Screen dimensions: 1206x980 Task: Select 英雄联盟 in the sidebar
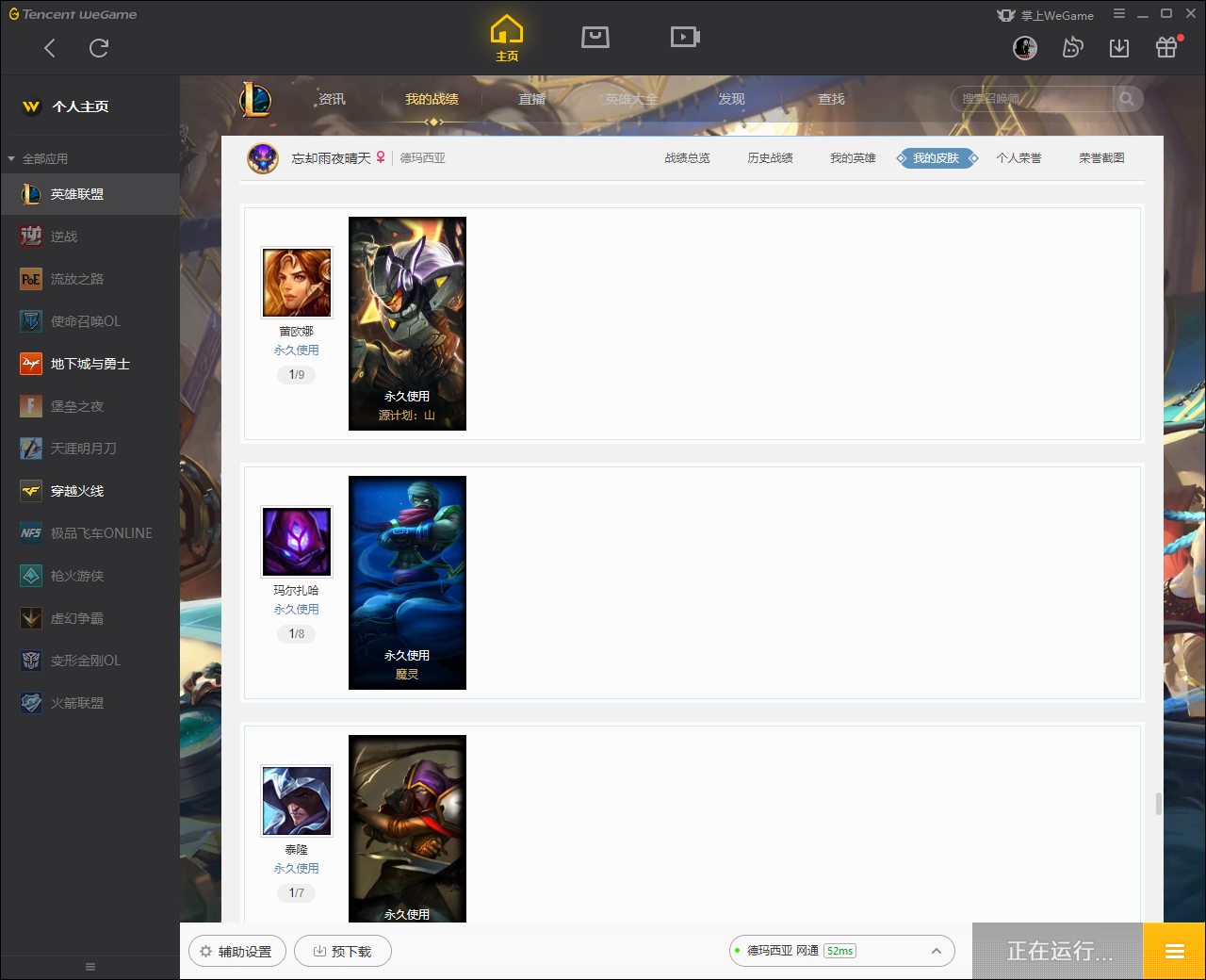(x=90, y=194)
